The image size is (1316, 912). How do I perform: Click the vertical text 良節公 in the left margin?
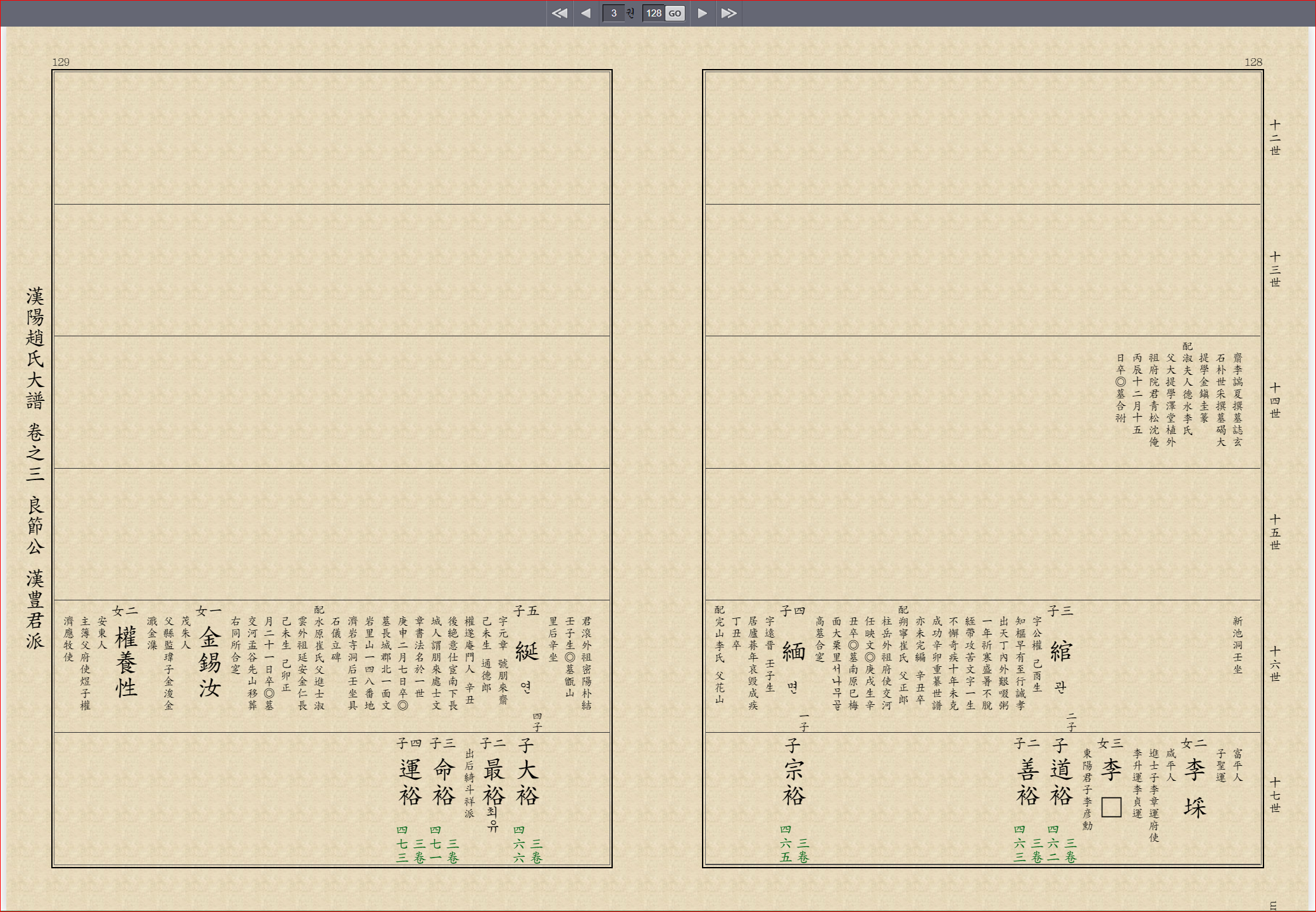tap(35, 526)
